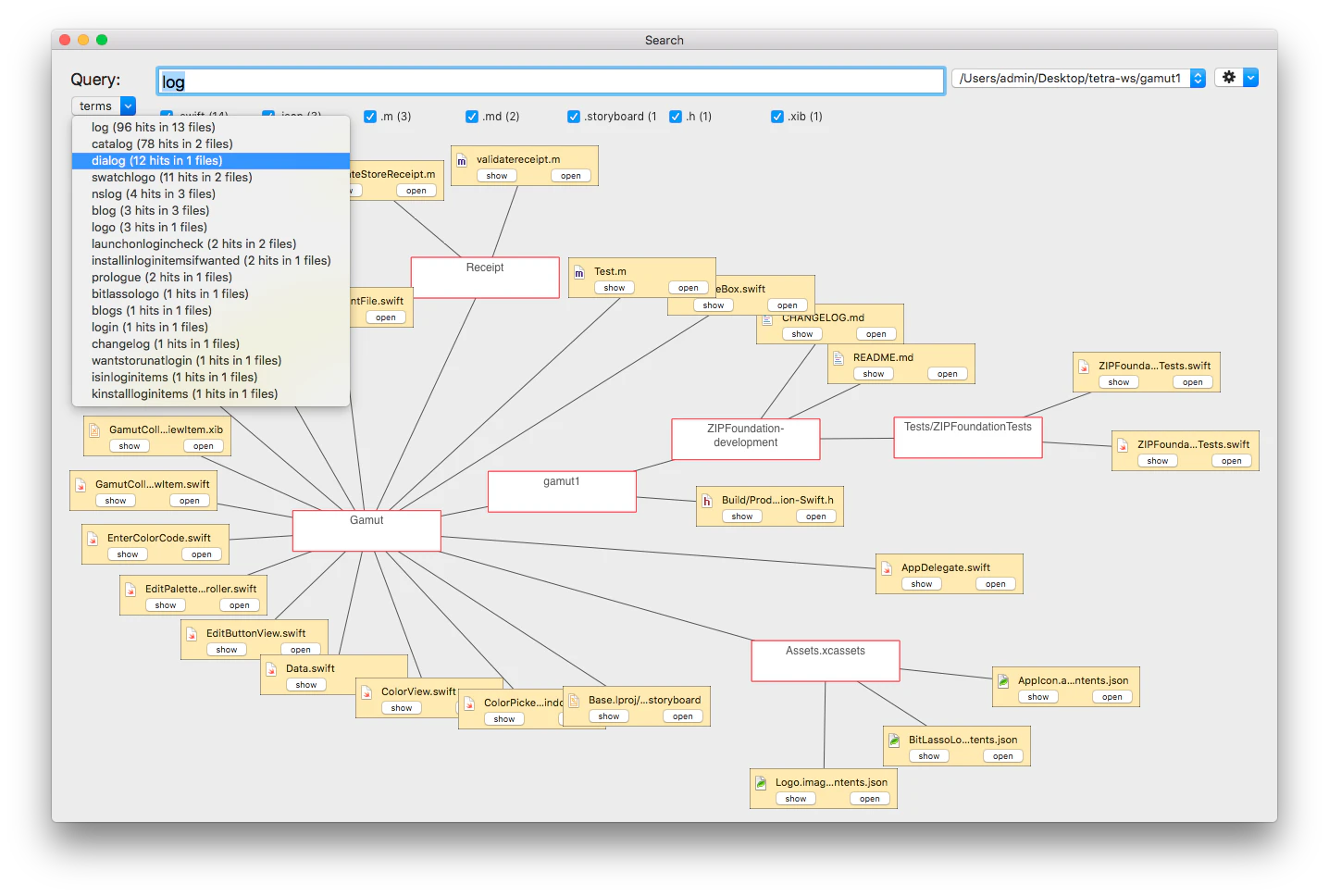Uncheck the .md (2) filter checkbox
The image size is (1329, 896).
point(472,116)
